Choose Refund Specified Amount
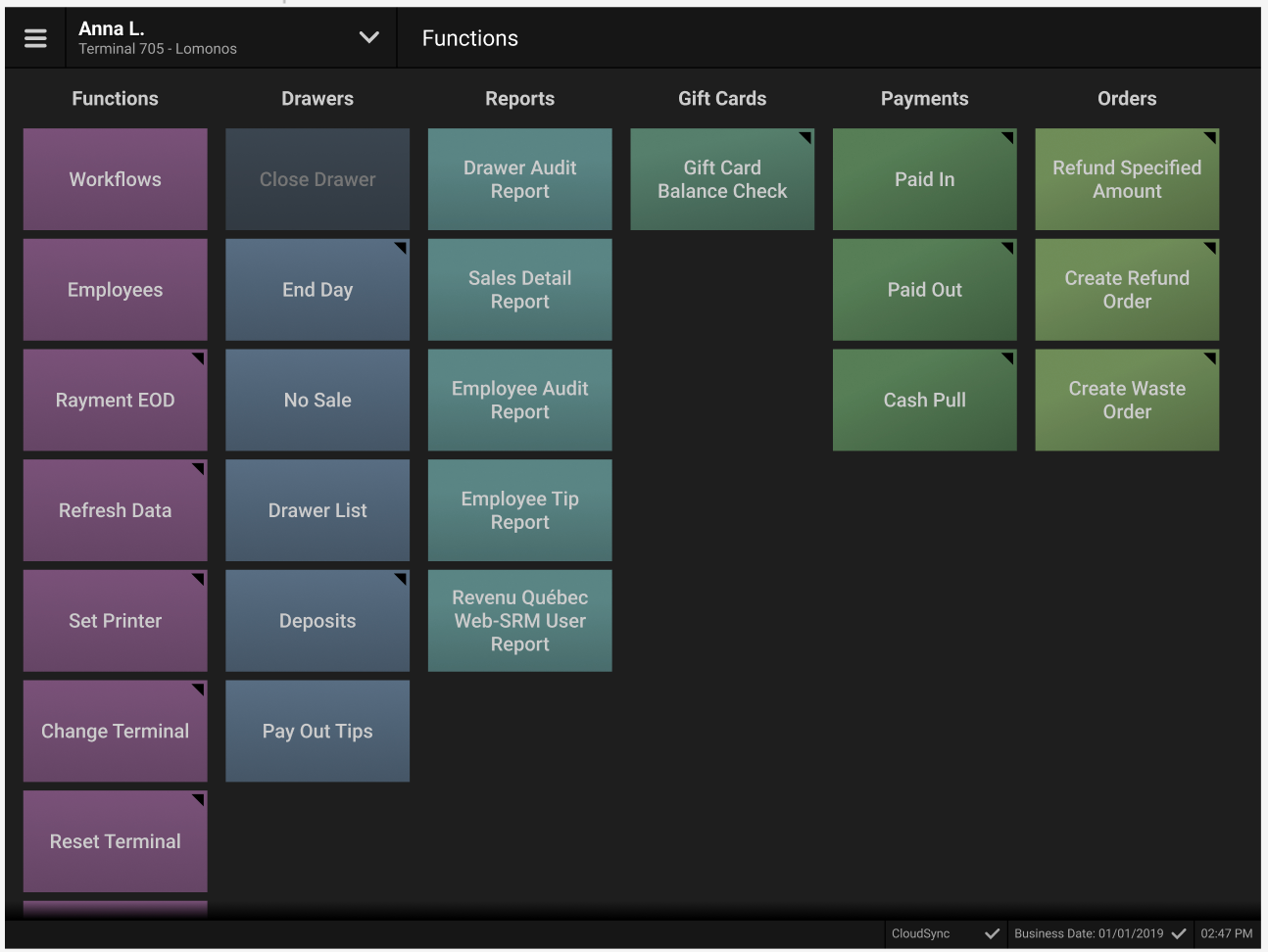The height and width of the screenshot is (952, 1268). 1127,179
